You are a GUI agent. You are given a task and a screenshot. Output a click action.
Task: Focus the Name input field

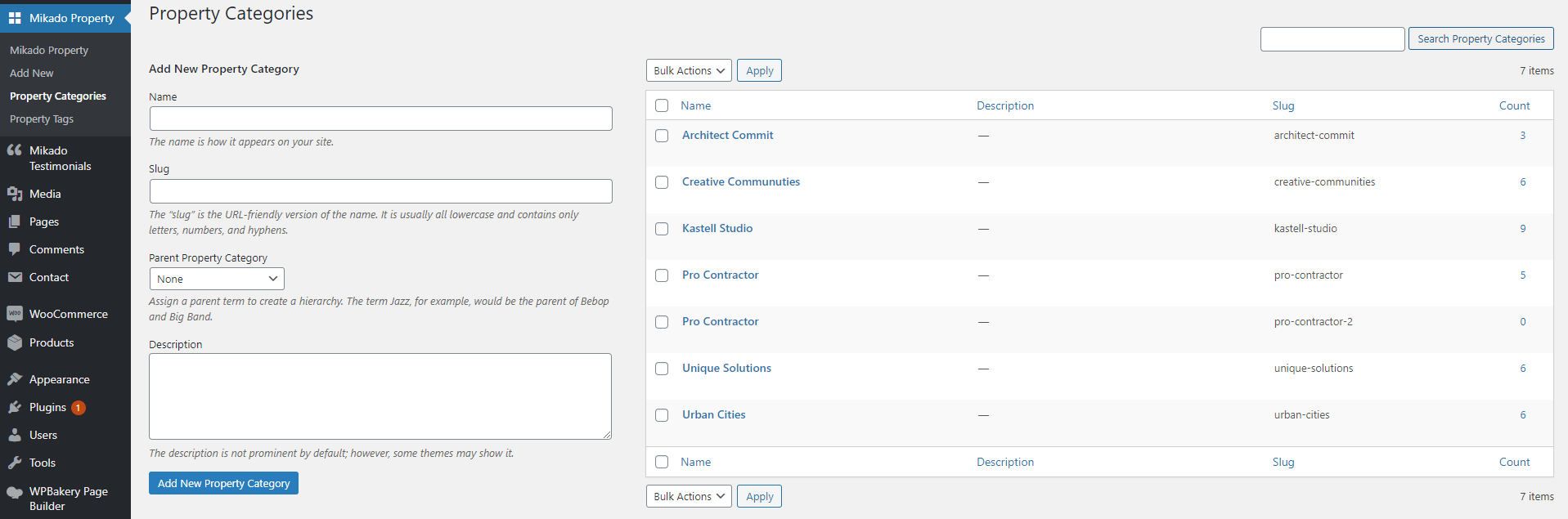(x=380, y=119)
